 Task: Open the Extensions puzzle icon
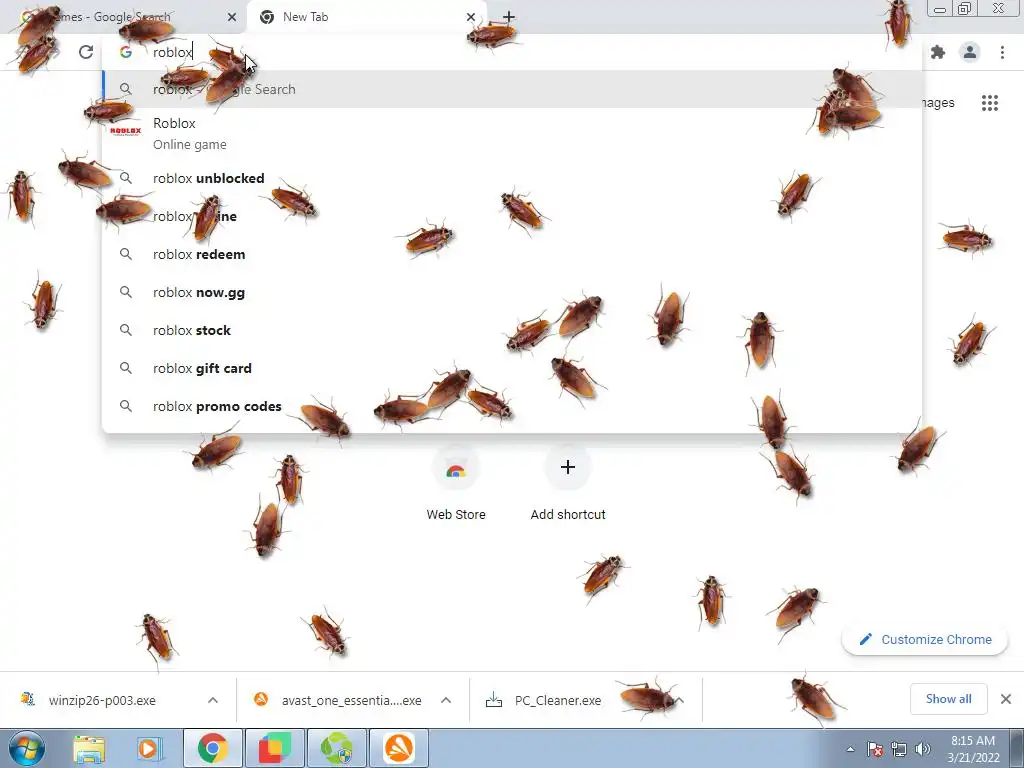(x=938, y=52)
